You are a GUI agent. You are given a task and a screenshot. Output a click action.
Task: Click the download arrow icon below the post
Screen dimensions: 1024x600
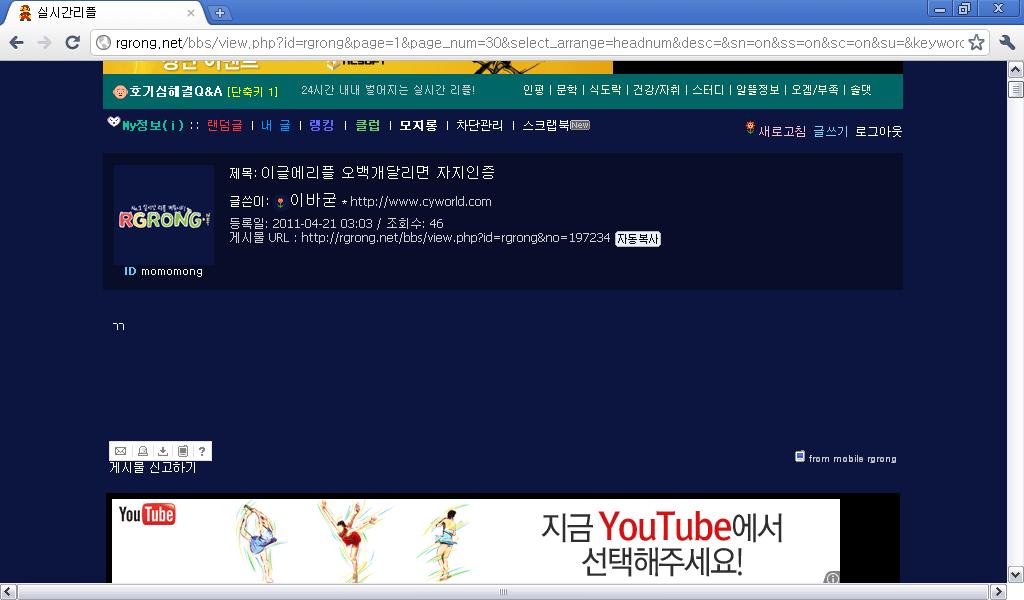pos(163,451)
